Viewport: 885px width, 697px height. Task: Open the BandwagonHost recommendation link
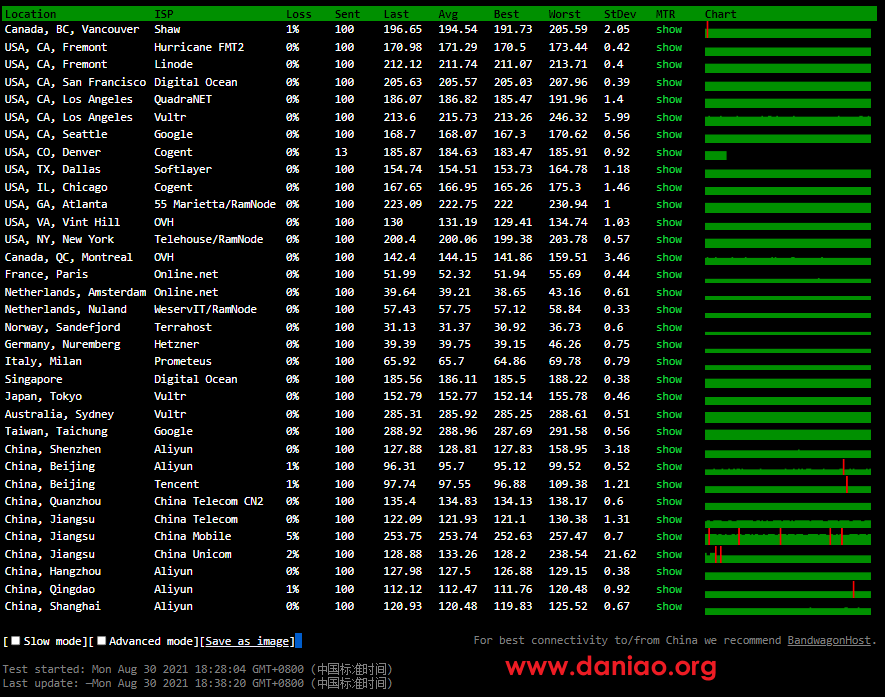coord(829,640)
